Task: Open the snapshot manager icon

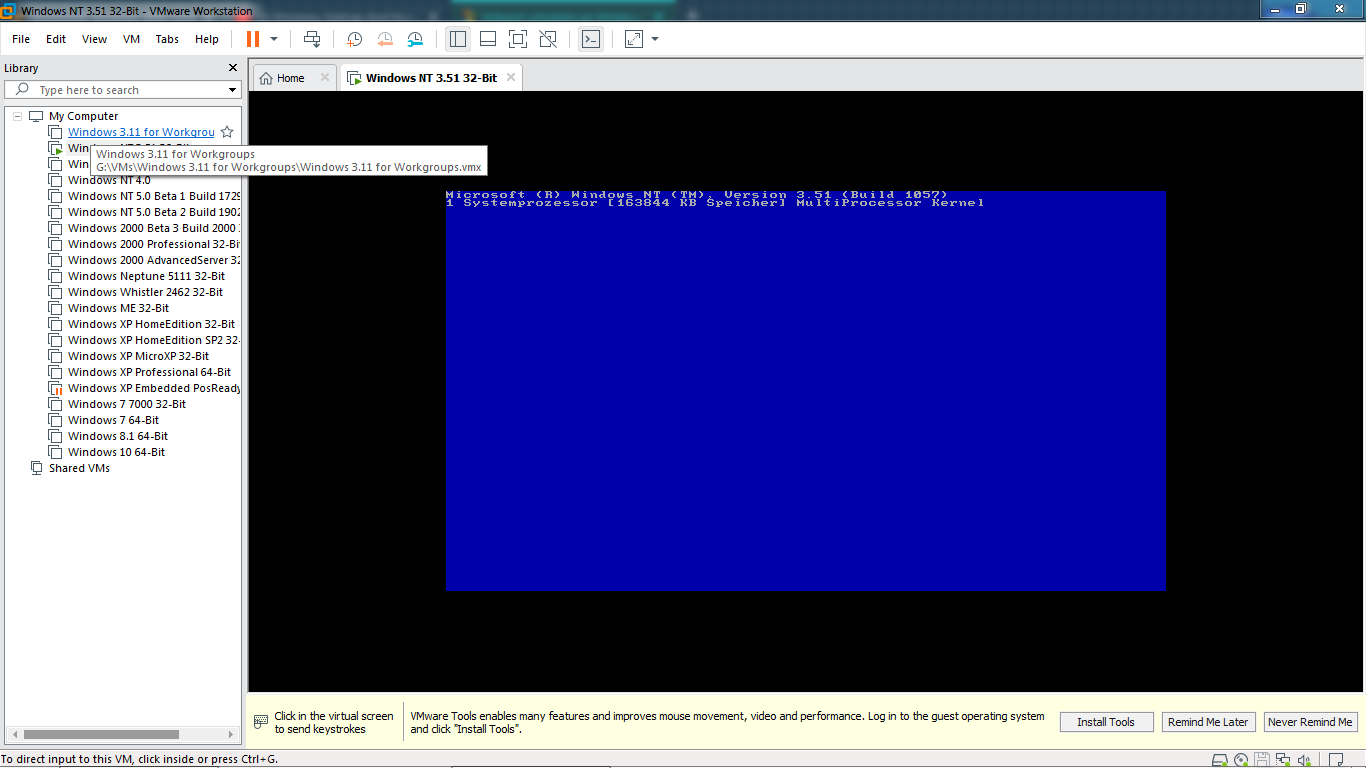Action: pos(415,39)
